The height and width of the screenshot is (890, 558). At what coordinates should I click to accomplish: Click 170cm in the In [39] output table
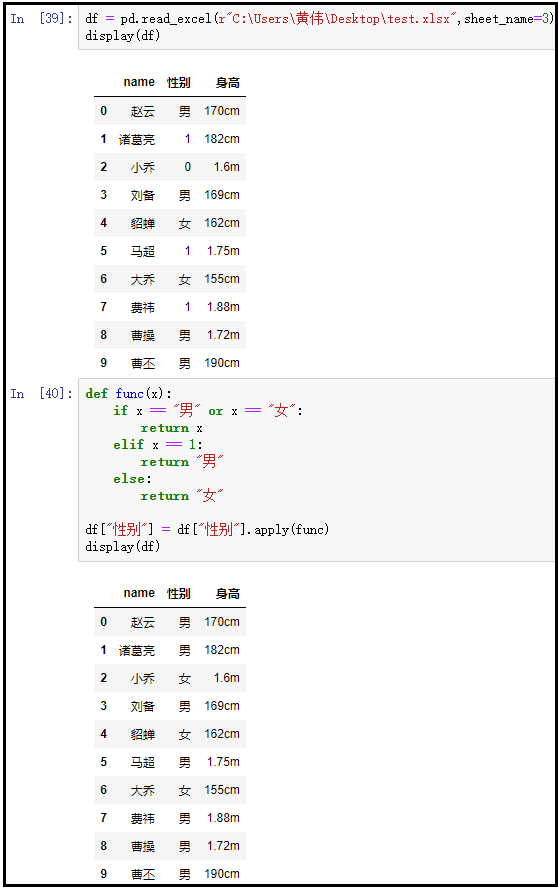[222, 111]
